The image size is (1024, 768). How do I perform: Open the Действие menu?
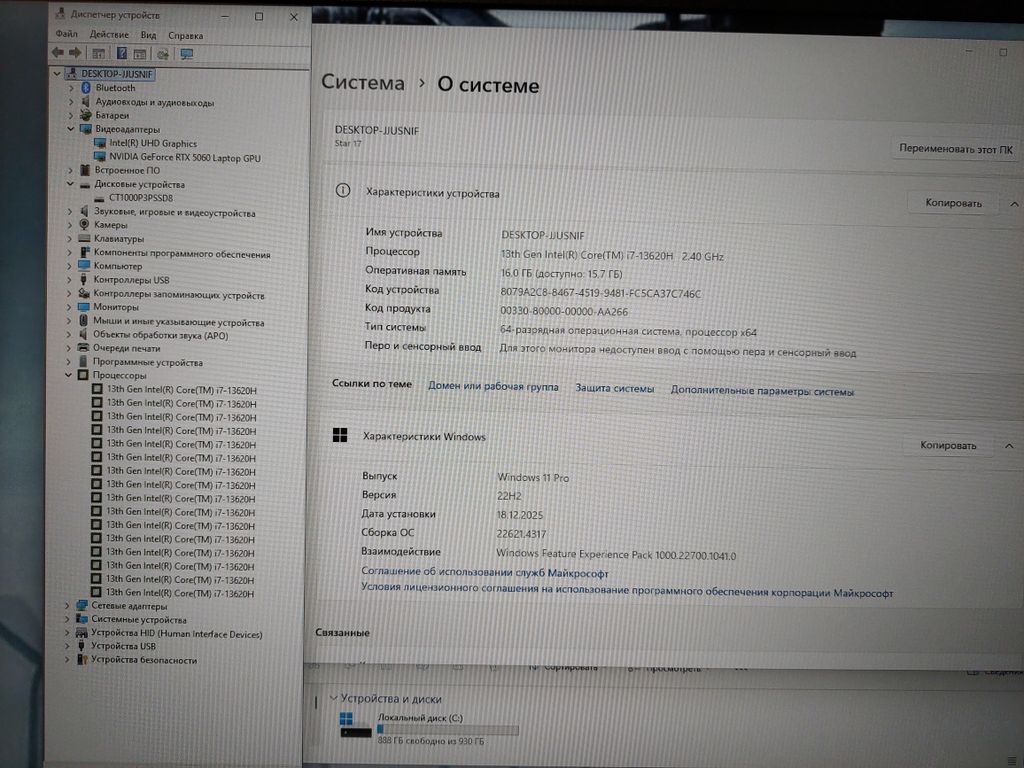tap(108, 35)
